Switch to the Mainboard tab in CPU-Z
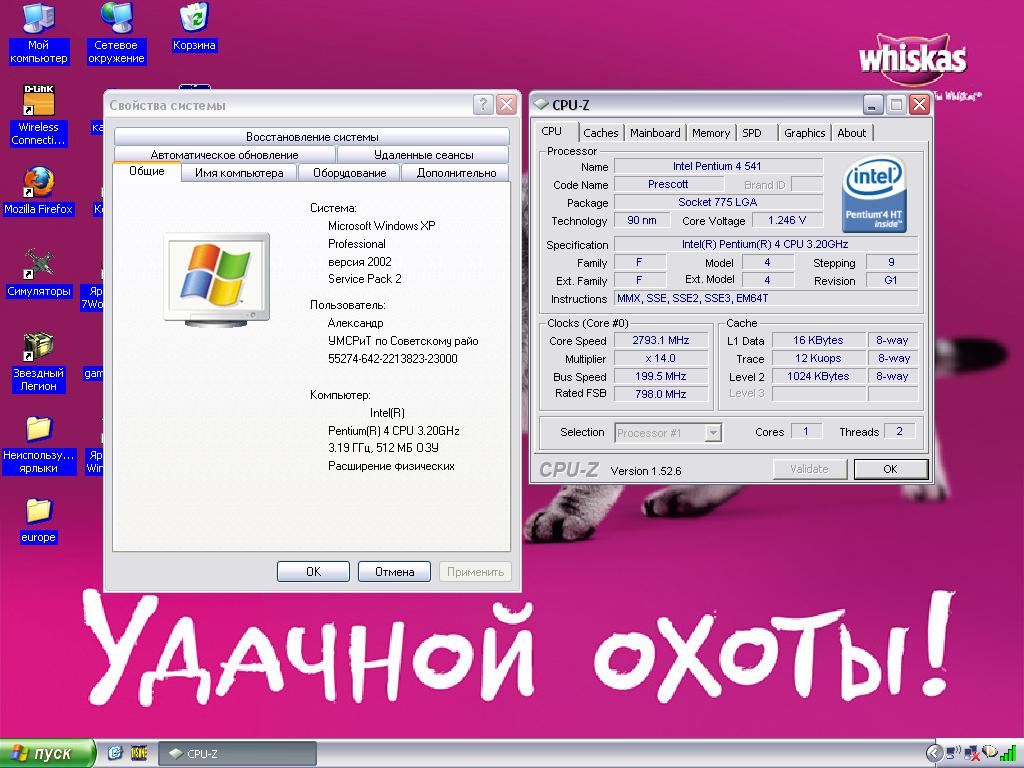The image size is (1024, 768). click(655, 133)
